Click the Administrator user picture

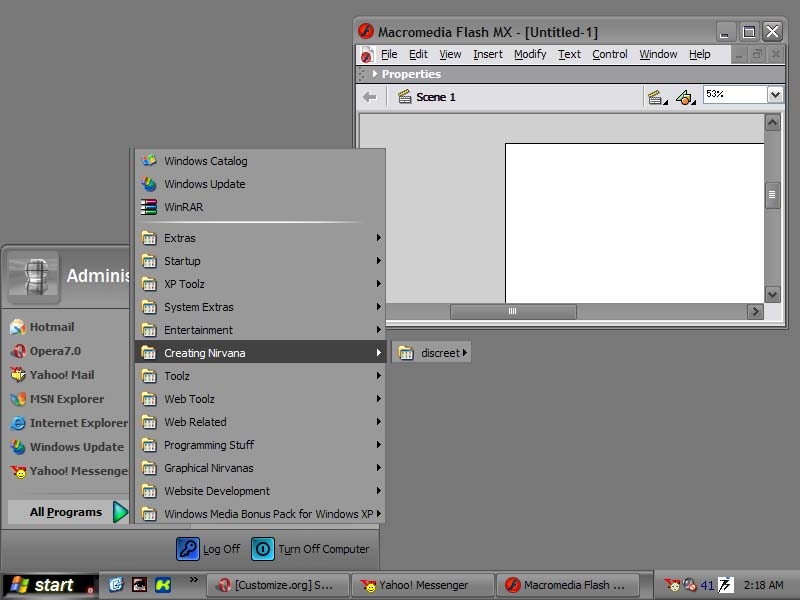pyautogui.click(x=34, y=276)
